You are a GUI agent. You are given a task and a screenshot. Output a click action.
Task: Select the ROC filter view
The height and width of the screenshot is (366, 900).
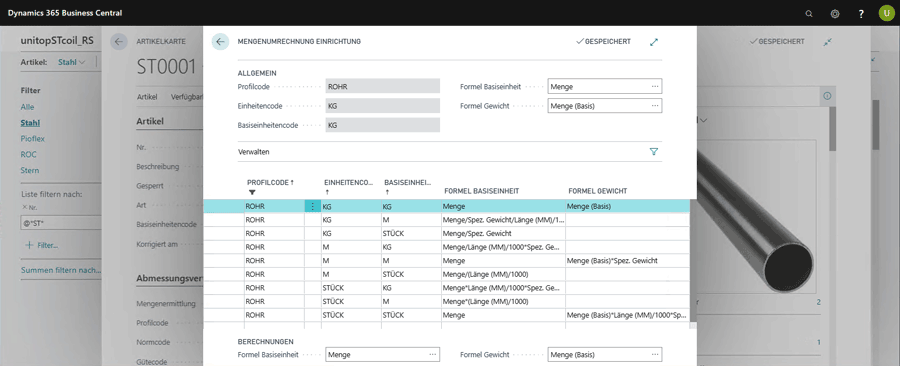28,154
